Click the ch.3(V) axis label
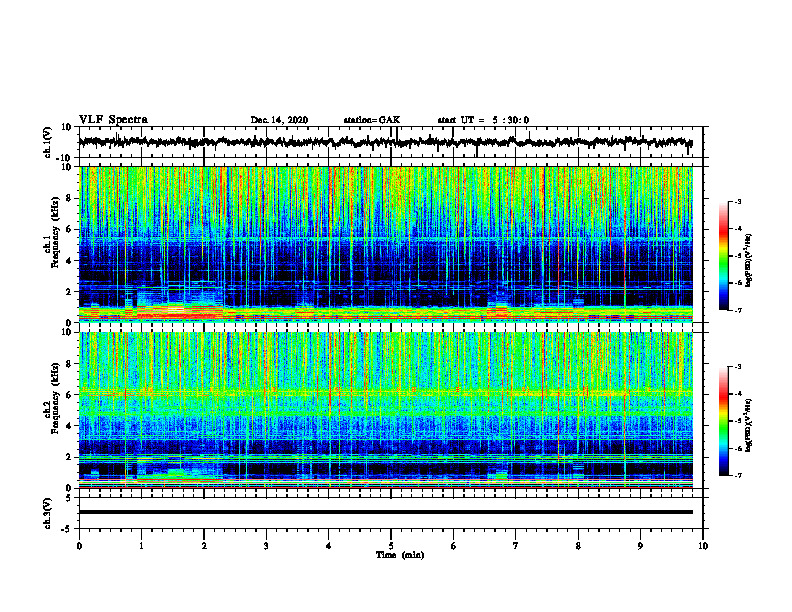The image size is (792, 612). click(x=48, y=513)
